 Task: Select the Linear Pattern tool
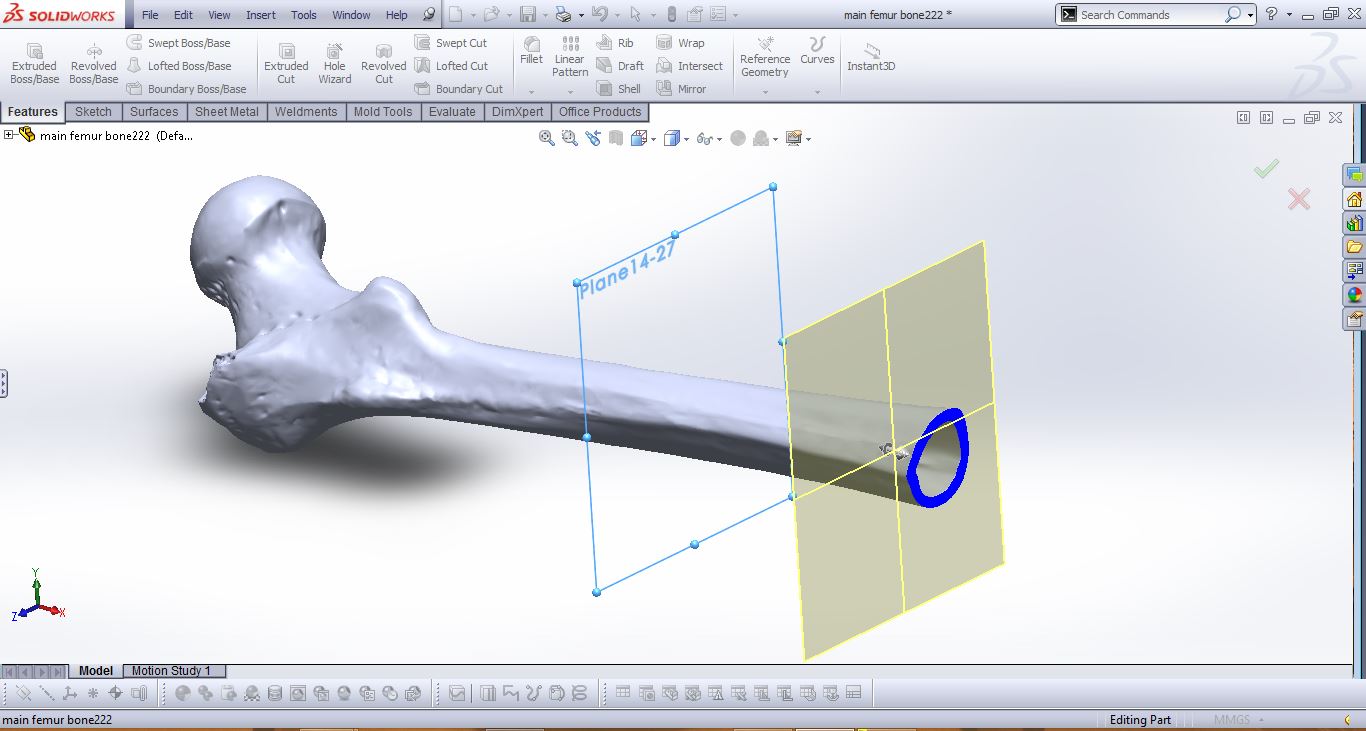tap(570, 57)
